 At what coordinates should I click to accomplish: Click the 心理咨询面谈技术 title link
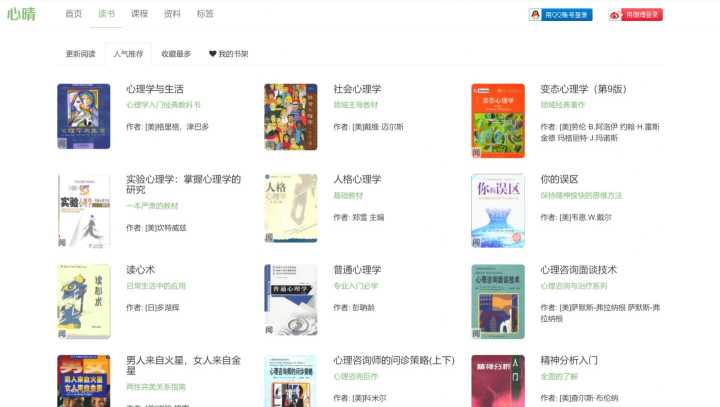pos(579,270)
